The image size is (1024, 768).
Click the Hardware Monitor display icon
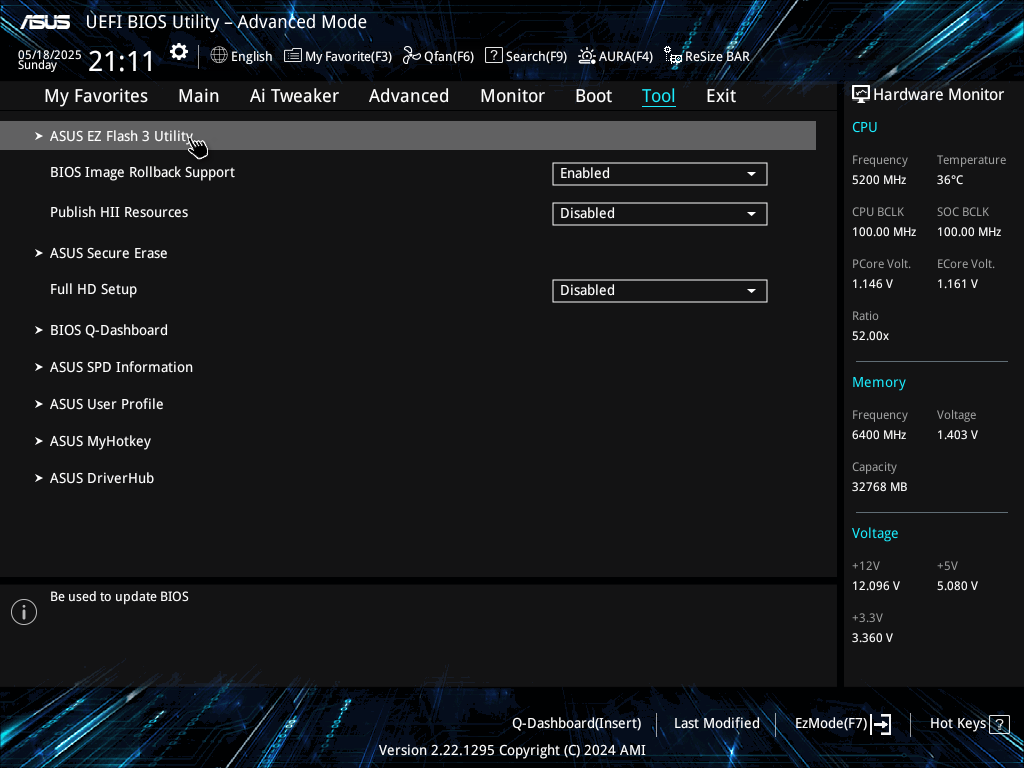(861, 95)
